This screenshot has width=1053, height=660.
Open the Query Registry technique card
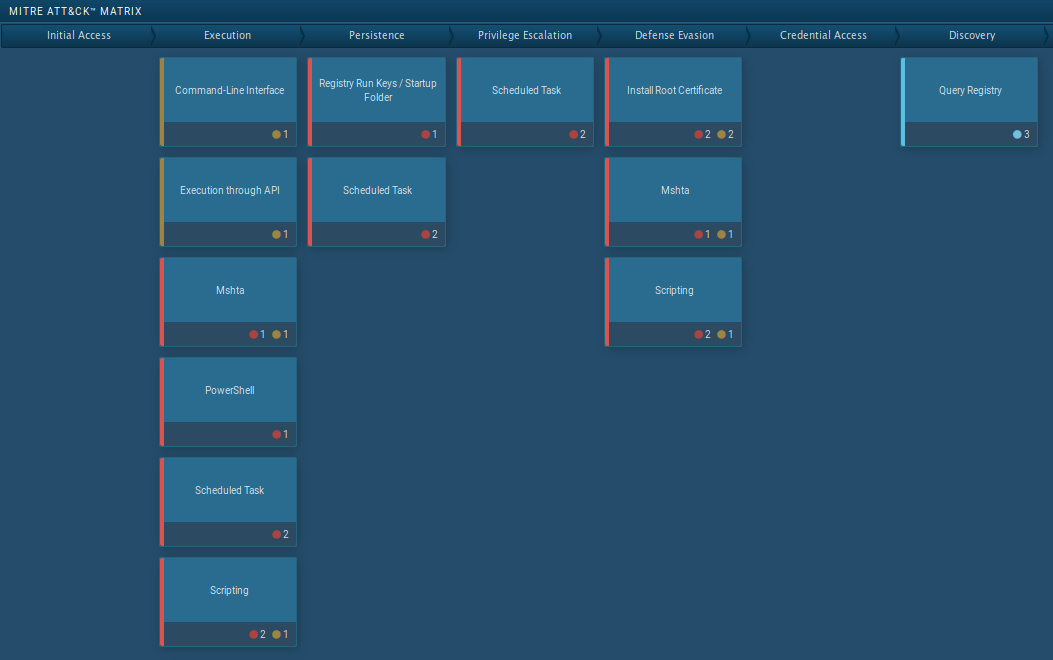(970, 91)
